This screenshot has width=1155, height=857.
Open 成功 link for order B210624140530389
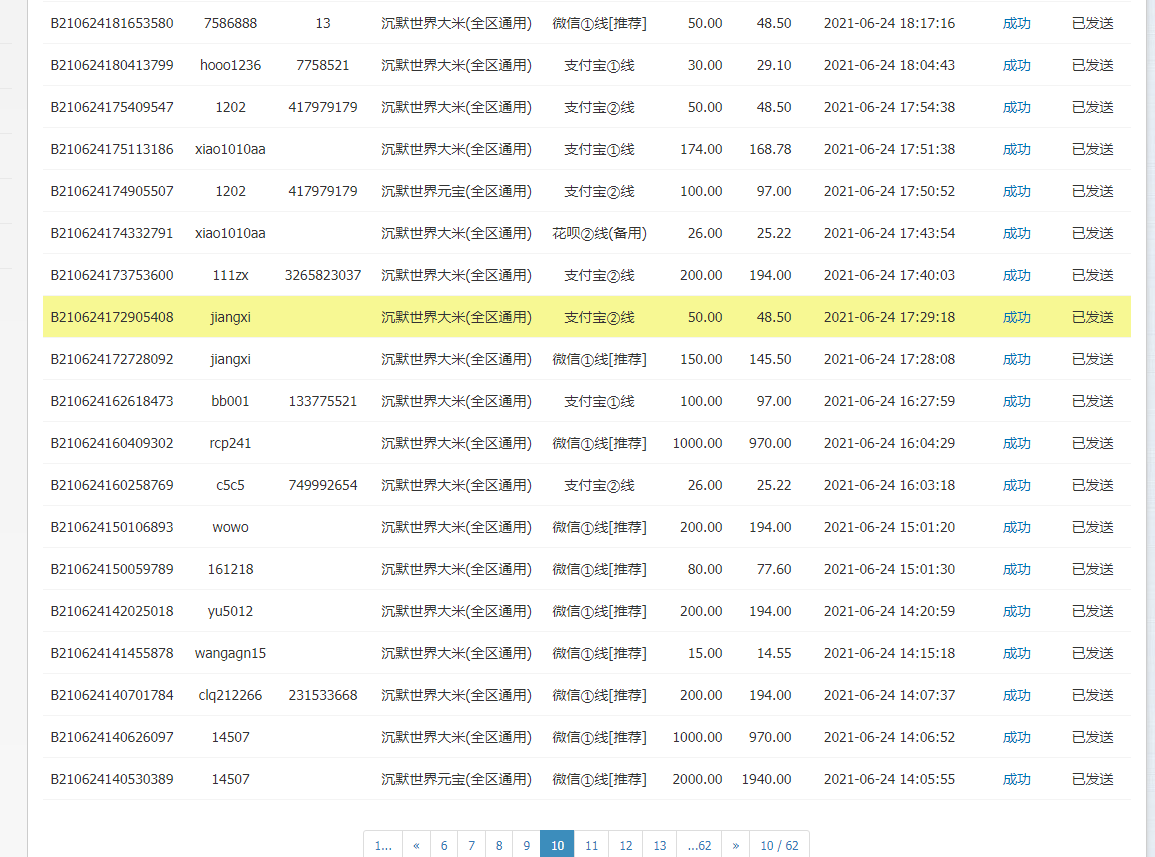pyautogui.click(x=1017, y=780)
